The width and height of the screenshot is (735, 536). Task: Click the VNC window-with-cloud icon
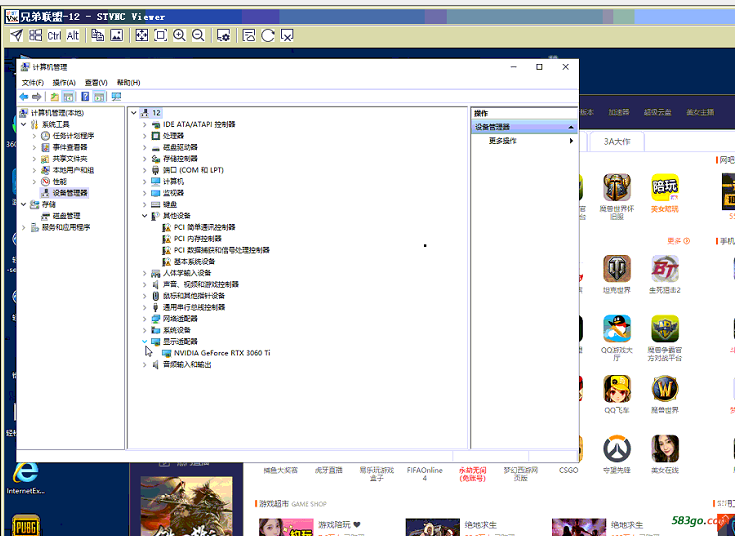[249, 35]
